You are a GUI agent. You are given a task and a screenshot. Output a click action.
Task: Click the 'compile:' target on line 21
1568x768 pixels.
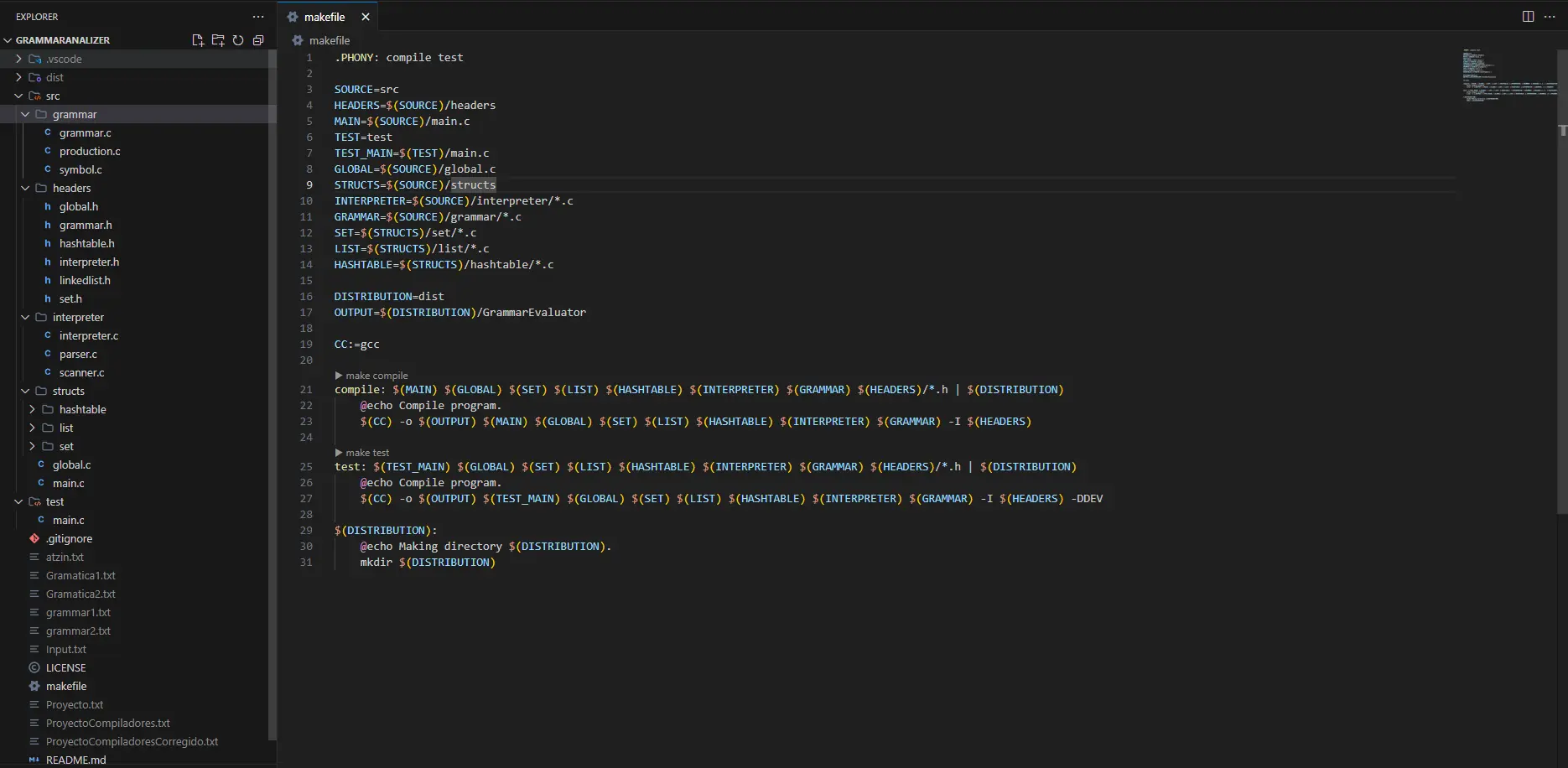tap(361, 389)
